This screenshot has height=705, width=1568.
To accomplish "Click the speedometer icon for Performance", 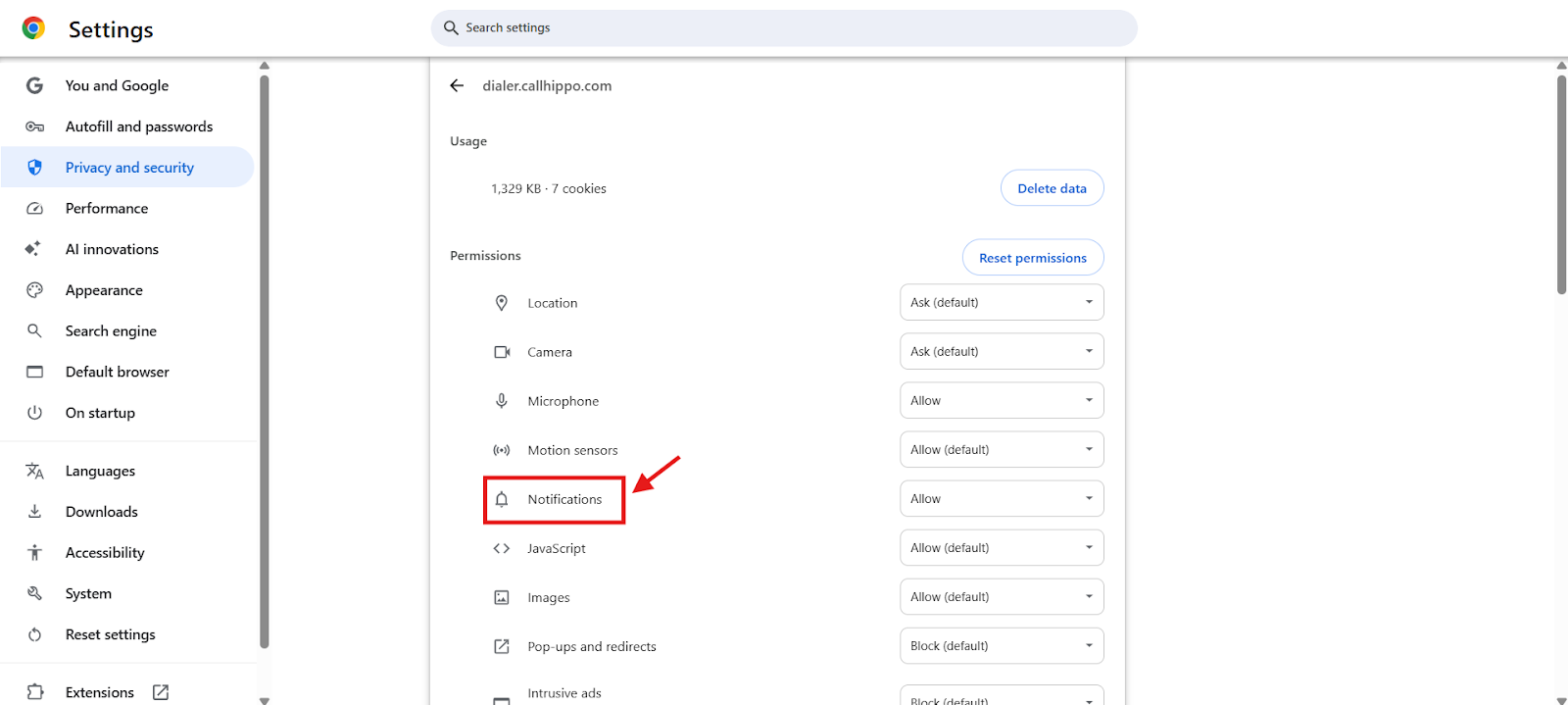I will coord(34,208).
